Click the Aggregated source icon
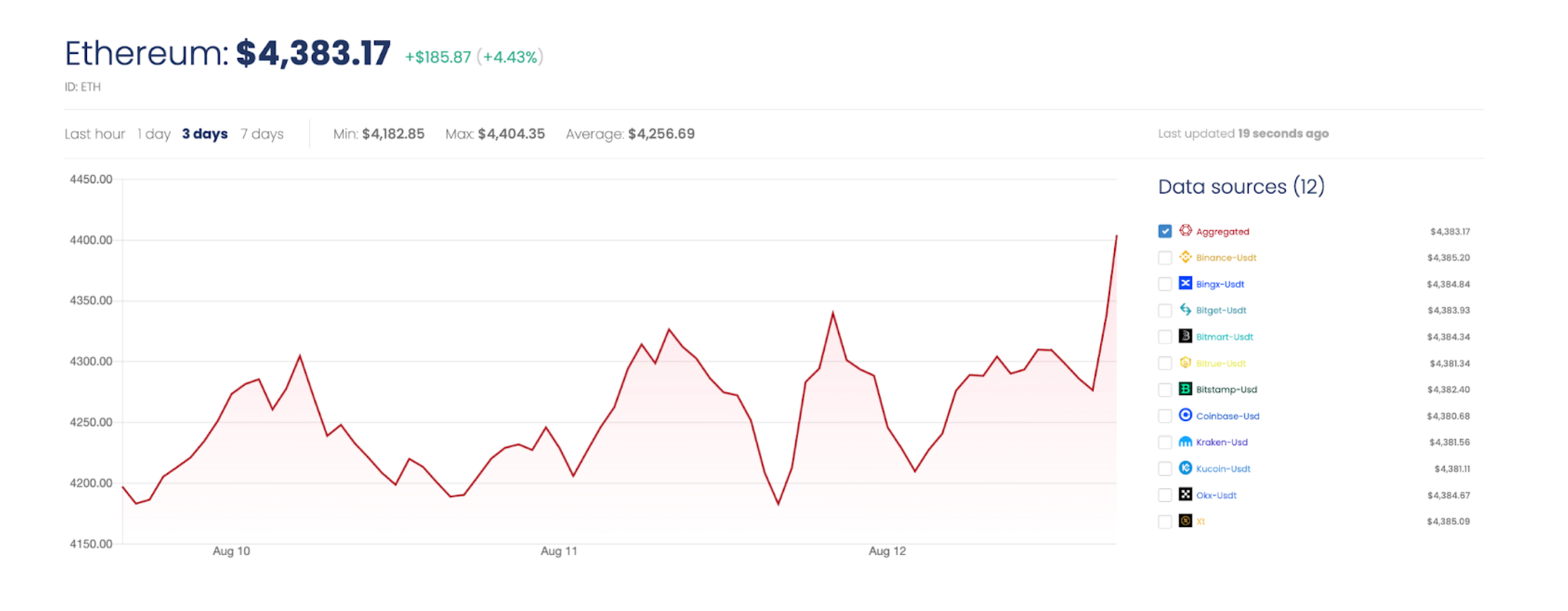 [1185, 231]
